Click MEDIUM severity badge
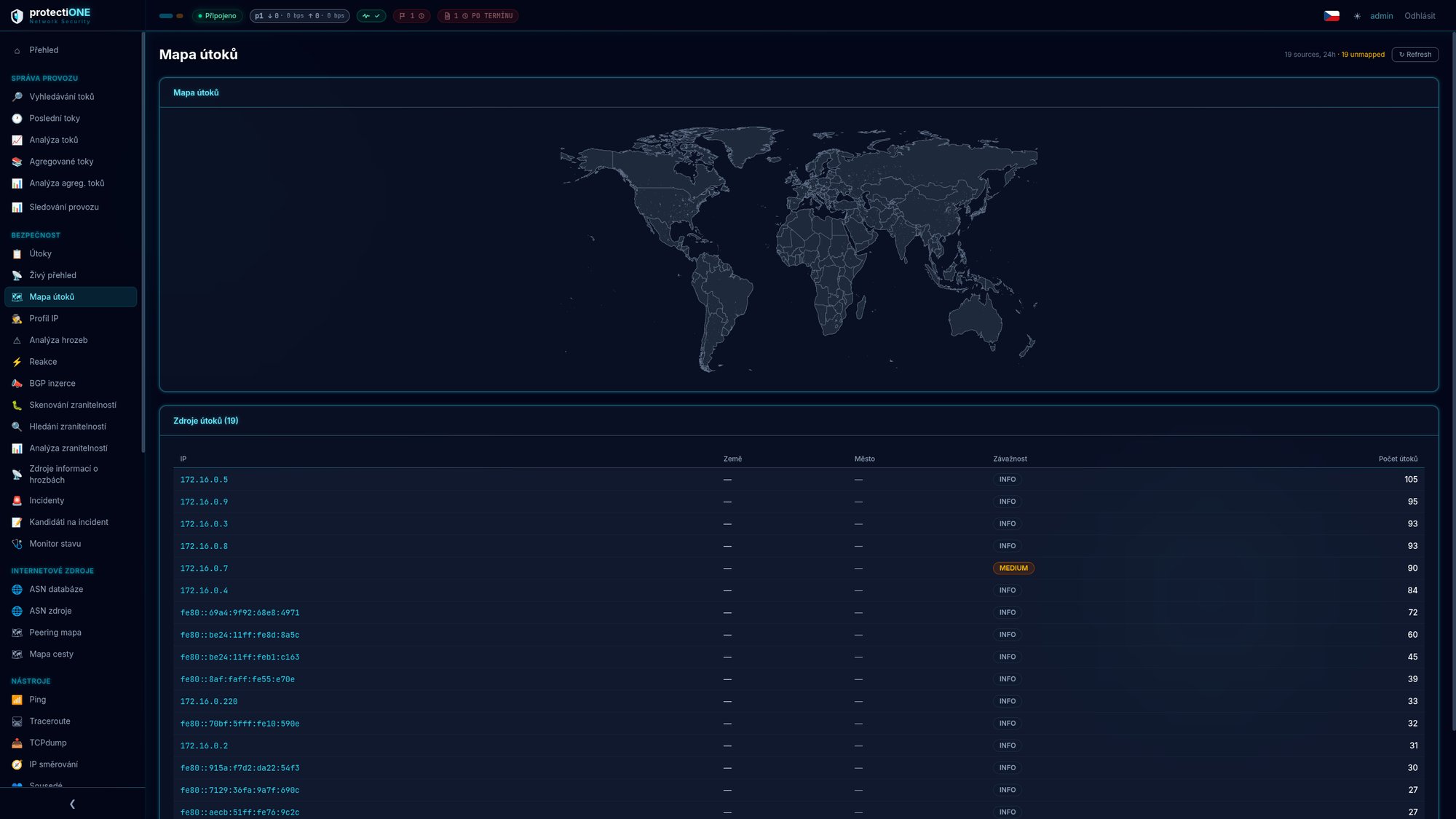The height and width of the screenshot is (819, 1456). click(1013, 569)
